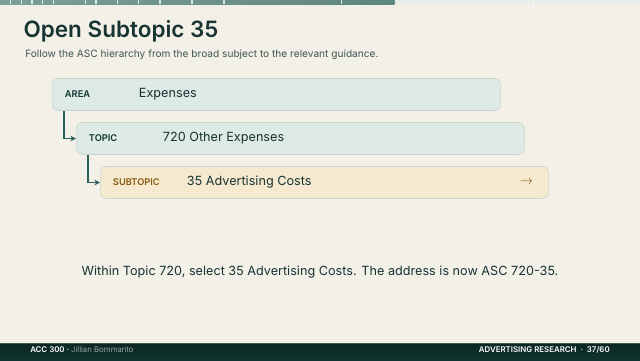The height and width of the screenshot is (361, 640).
Task: Click the "Open Subtopic 35" slide title
Action: coord(121,29)
